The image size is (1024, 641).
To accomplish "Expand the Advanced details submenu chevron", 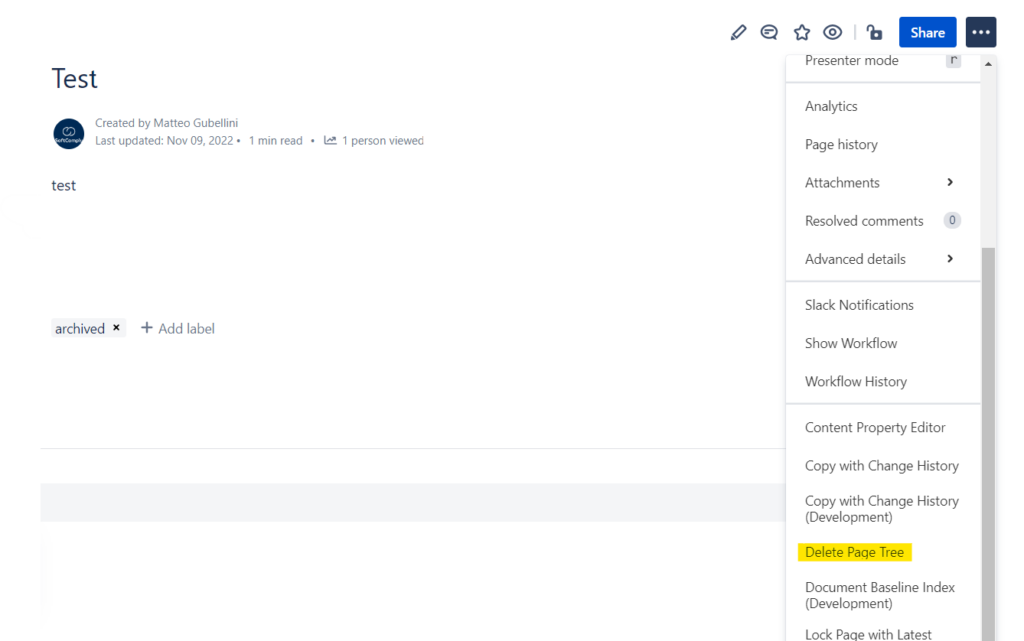I will click(x=950, y=258).
